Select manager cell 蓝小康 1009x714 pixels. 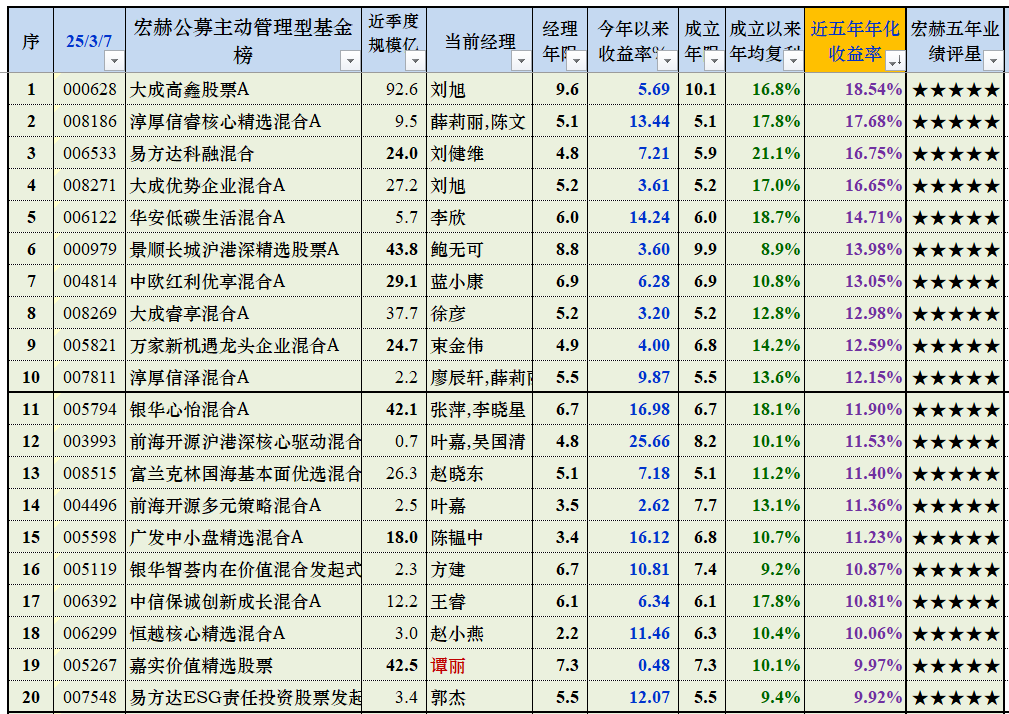click(x=457, y=282)
